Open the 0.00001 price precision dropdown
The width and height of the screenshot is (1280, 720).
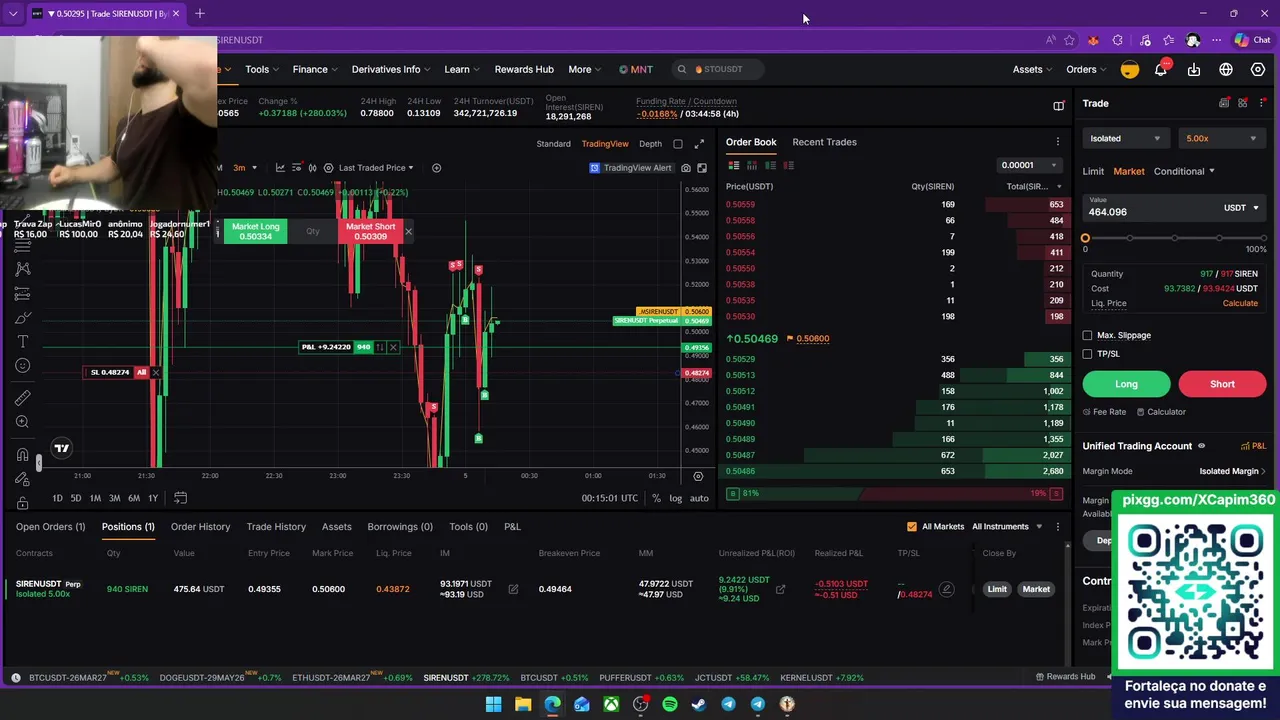(1029, 165)
